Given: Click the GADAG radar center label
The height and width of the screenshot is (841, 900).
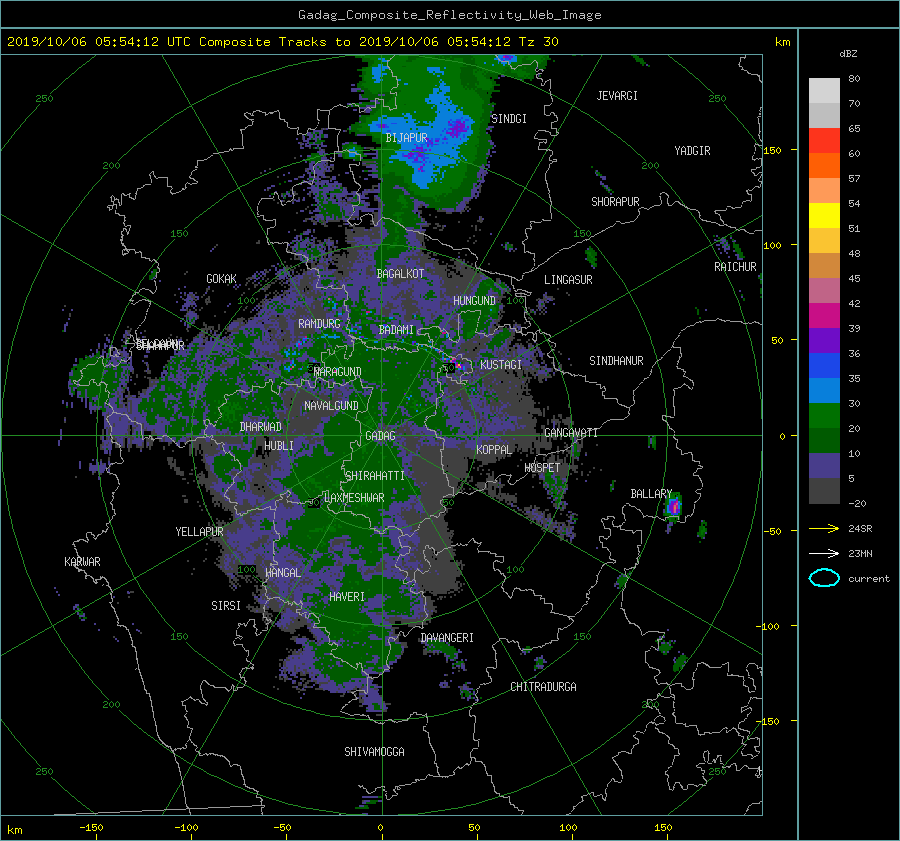Looking at the screenshot, I should pyautogui.click(x=380, y=436).
